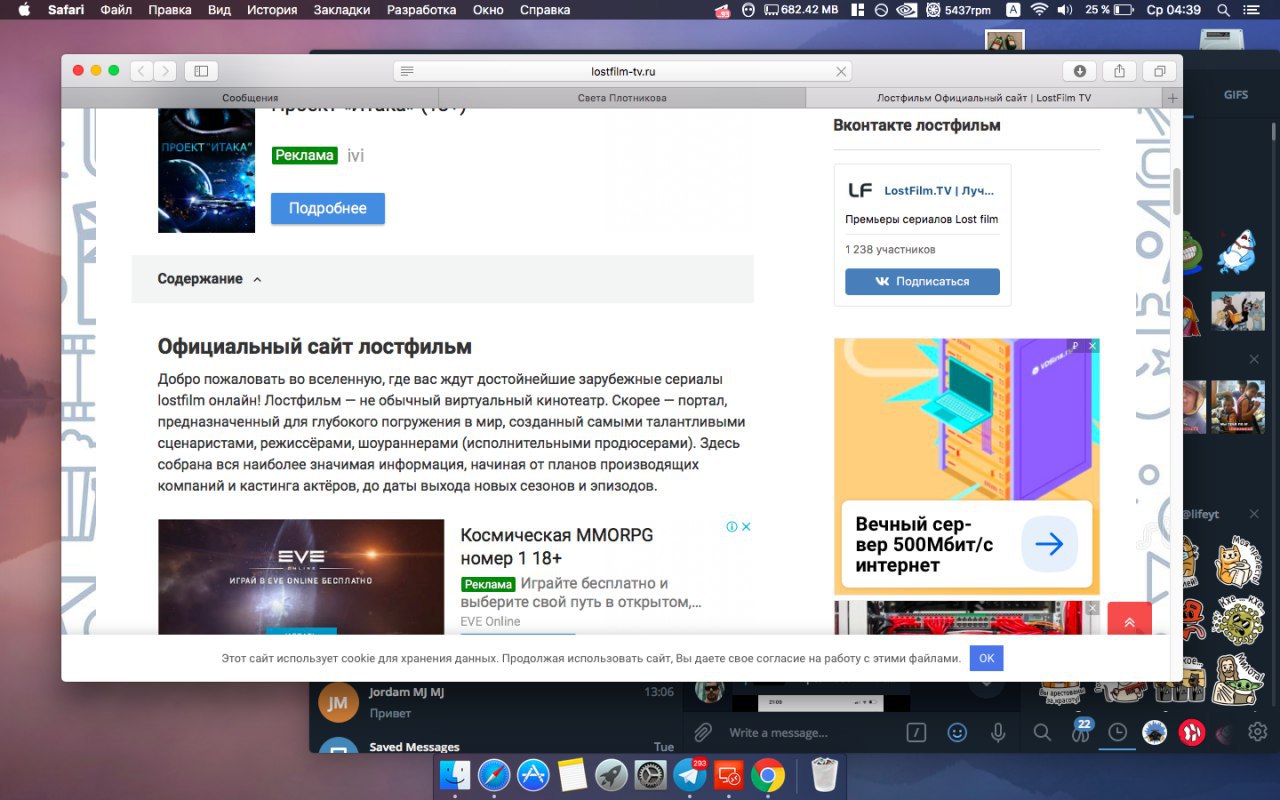The width and height of the screenshot is (1280, 800).
Task: Open Notes from the Dock
Action: coord(572,775)
